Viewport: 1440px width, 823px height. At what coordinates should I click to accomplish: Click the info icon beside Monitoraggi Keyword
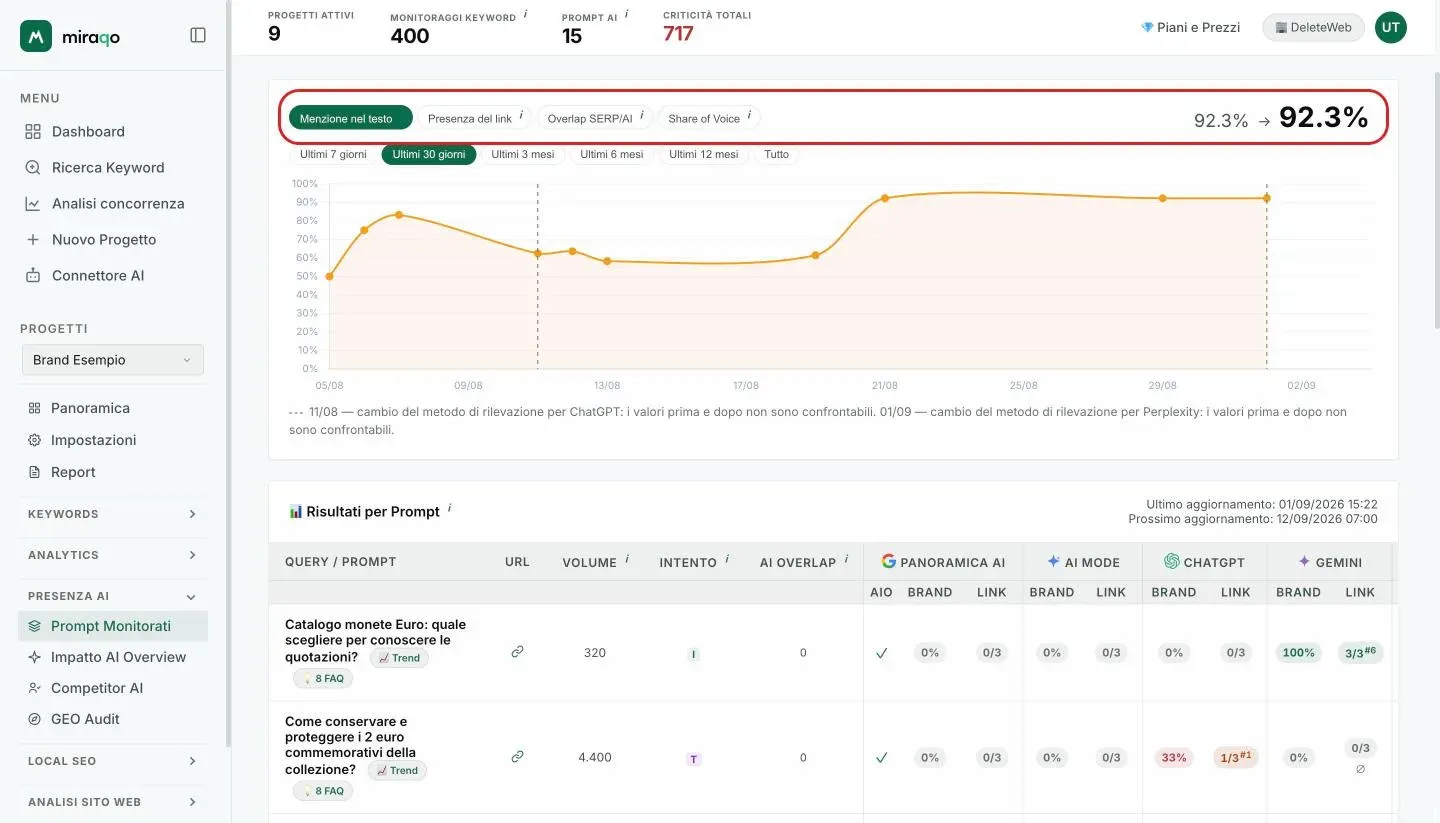pos(526,15)
